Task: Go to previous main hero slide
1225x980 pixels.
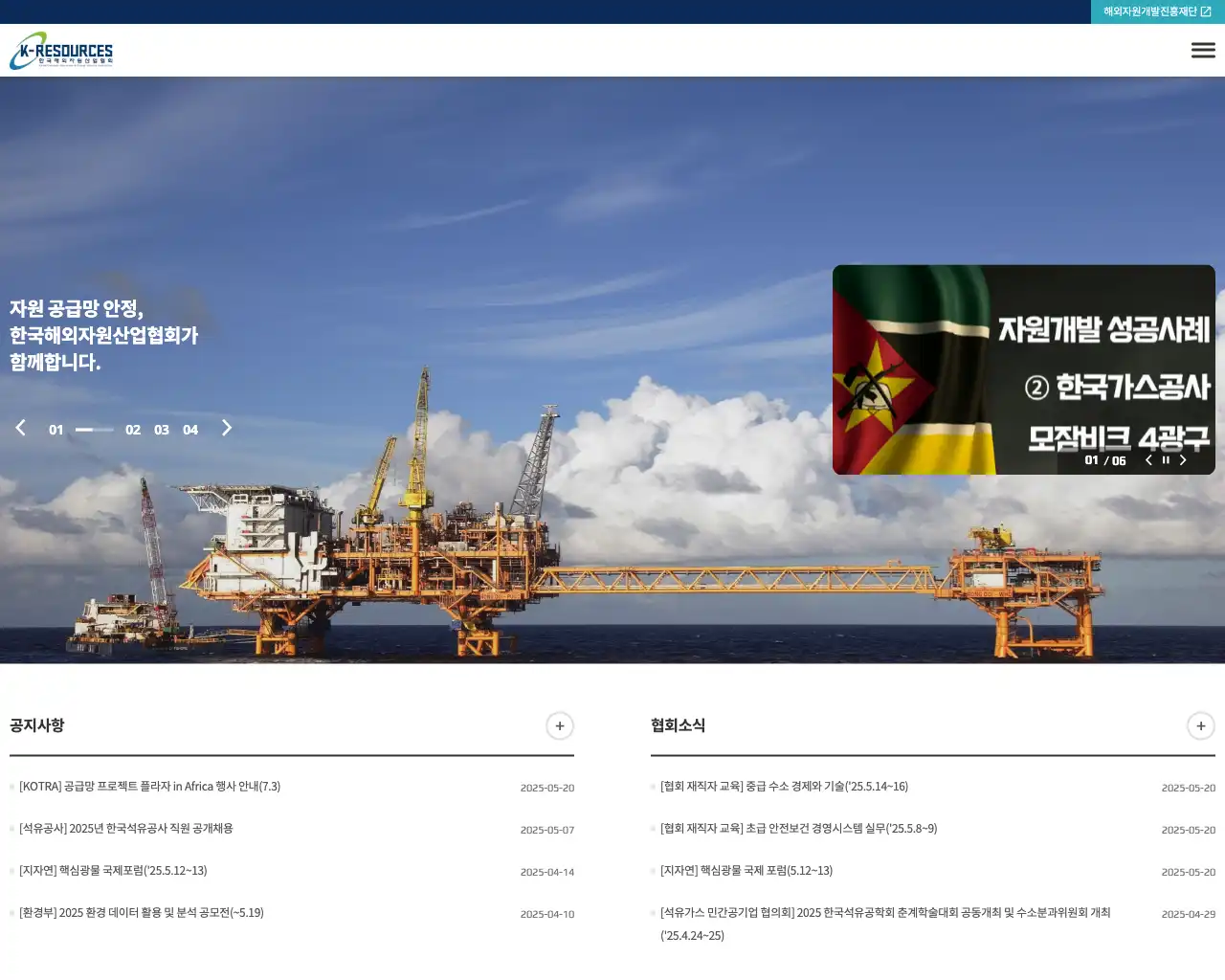Action: pos(20,428)
